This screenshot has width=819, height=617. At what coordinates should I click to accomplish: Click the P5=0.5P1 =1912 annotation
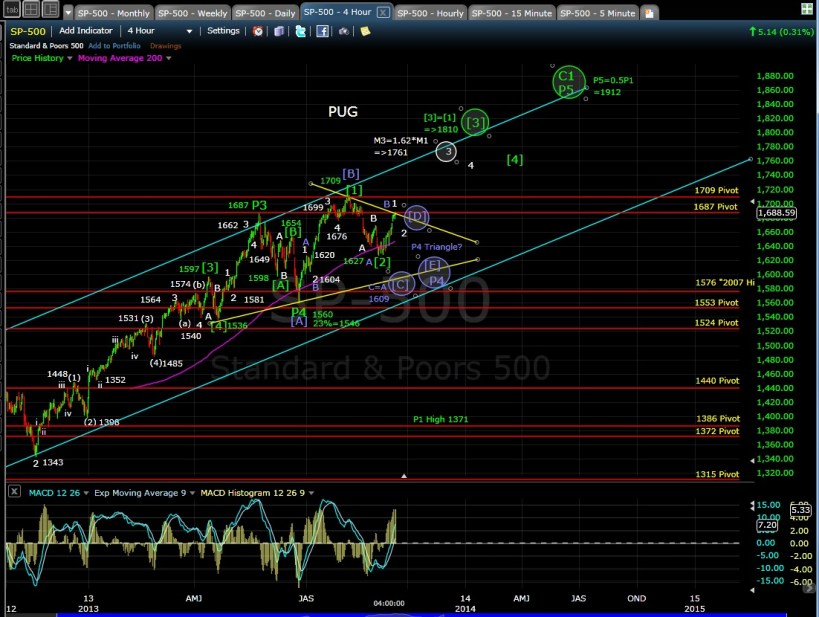613,86
